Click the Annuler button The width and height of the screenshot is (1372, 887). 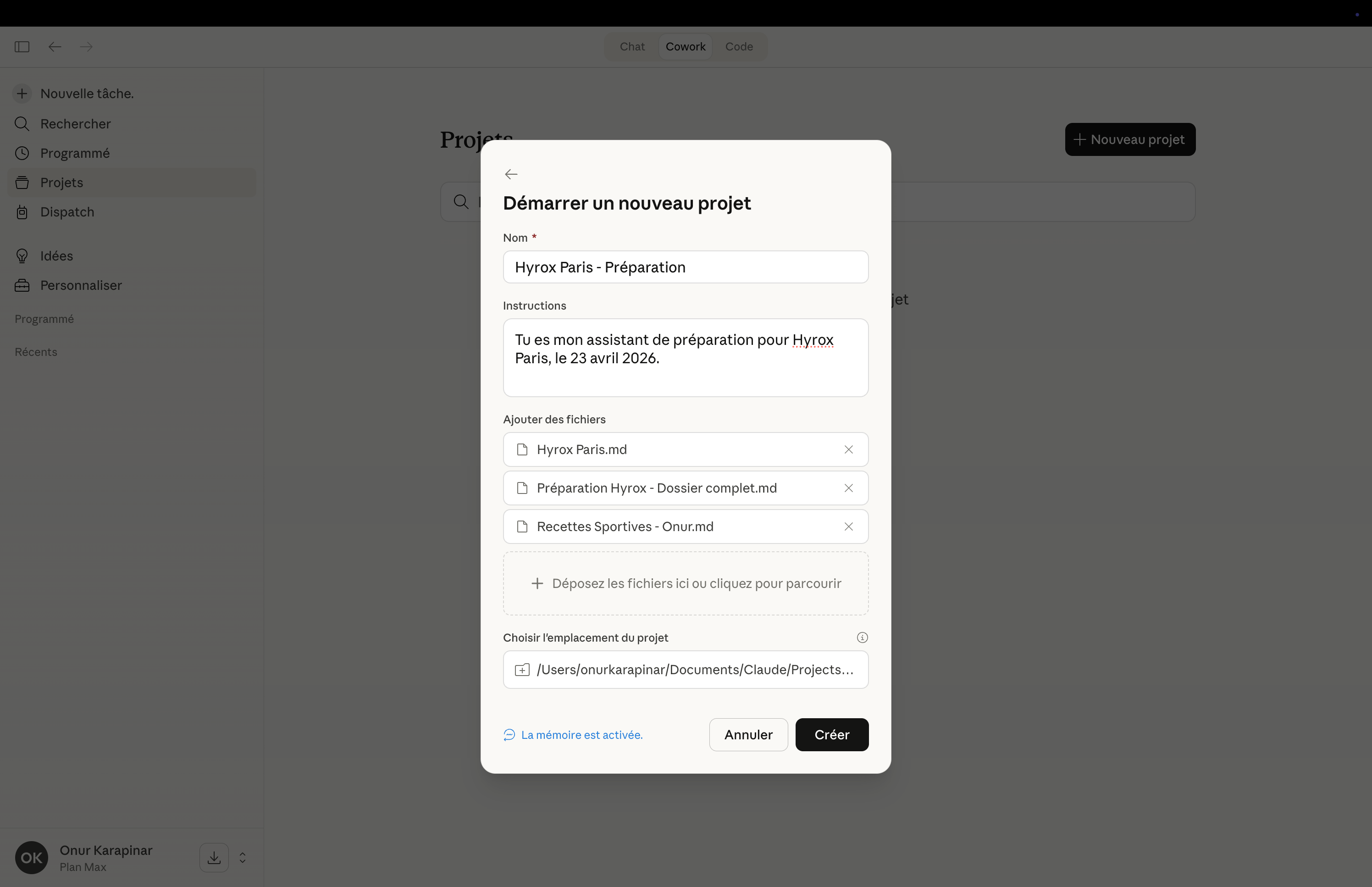pyautogui.click(x=748, y=734)
